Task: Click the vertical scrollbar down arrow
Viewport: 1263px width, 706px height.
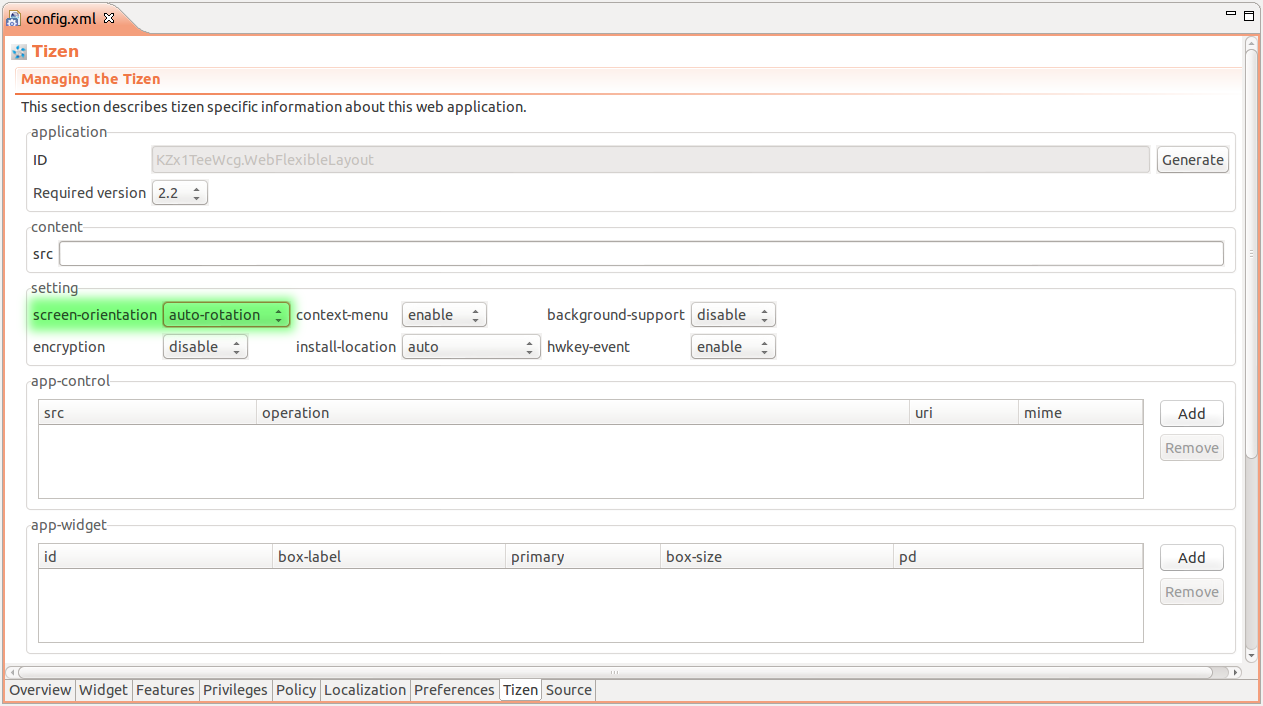Action: 1250,656
